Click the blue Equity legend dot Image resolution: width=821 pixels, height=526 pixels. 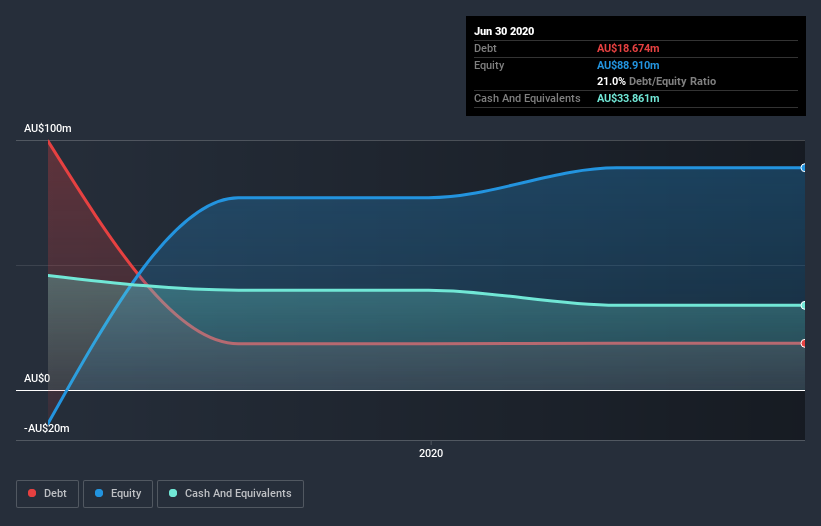[x=99, y=493]
